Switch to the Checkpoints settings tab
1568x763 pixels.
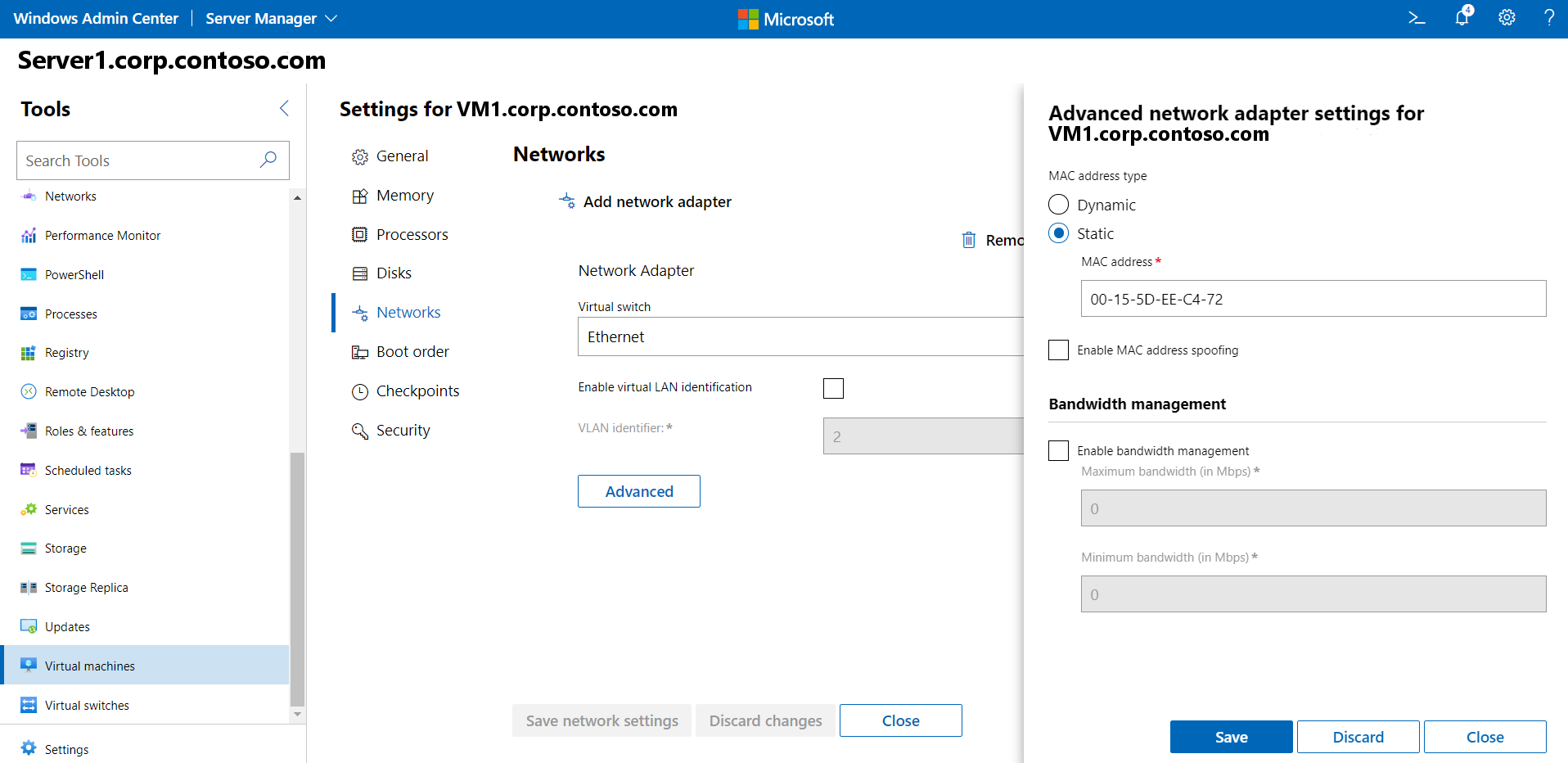[417, 391]
